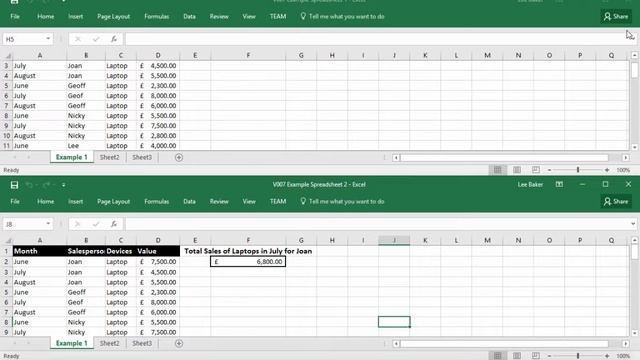The height and width of the screenshot is (360, 640).
Task: Open View tab in upper window
Action: click(x=249, y=16)
